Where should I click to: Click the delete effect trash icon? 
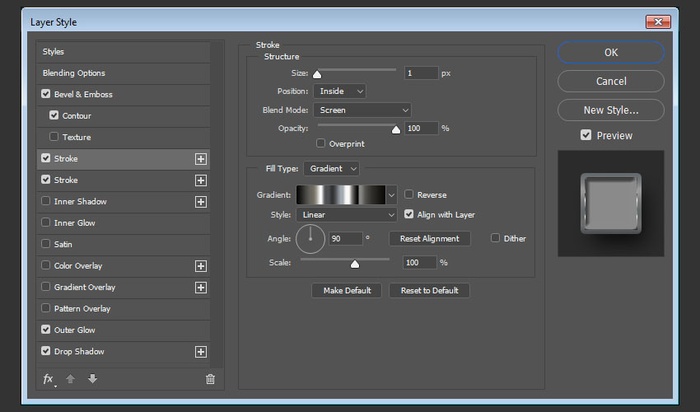(x=210, y=379)
